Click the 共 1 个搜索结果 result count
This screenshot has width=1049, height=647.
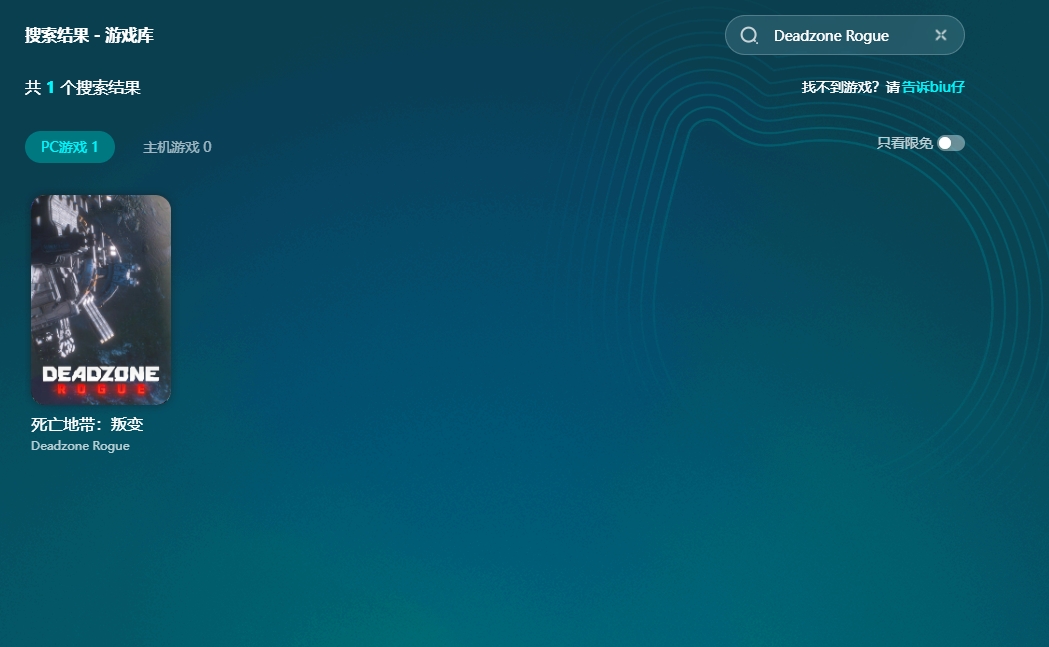tap(83, 88)
